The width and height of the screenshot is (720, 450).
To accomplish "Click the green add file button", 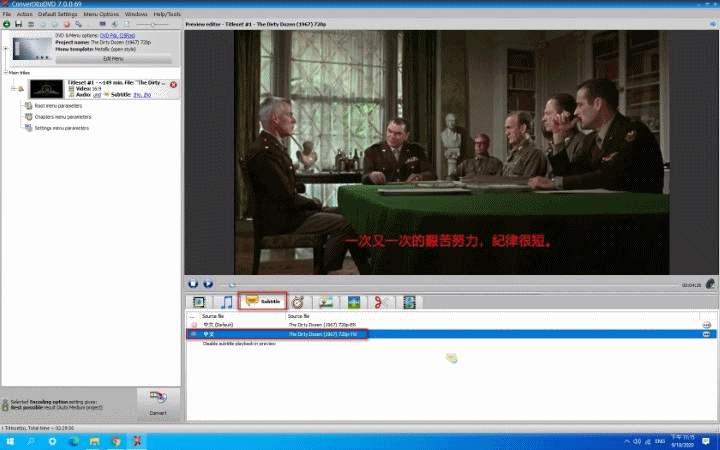I will tap(6, 24).
